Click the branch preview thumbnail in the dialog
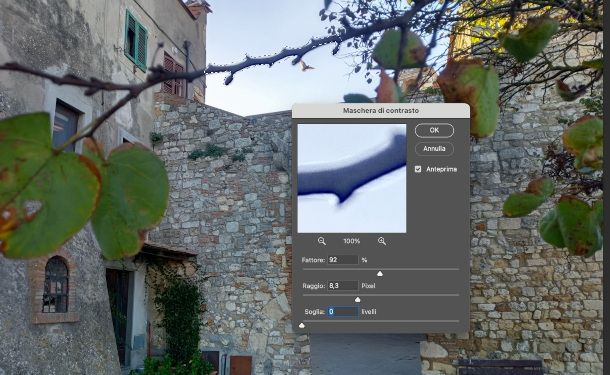 [352, 179]
